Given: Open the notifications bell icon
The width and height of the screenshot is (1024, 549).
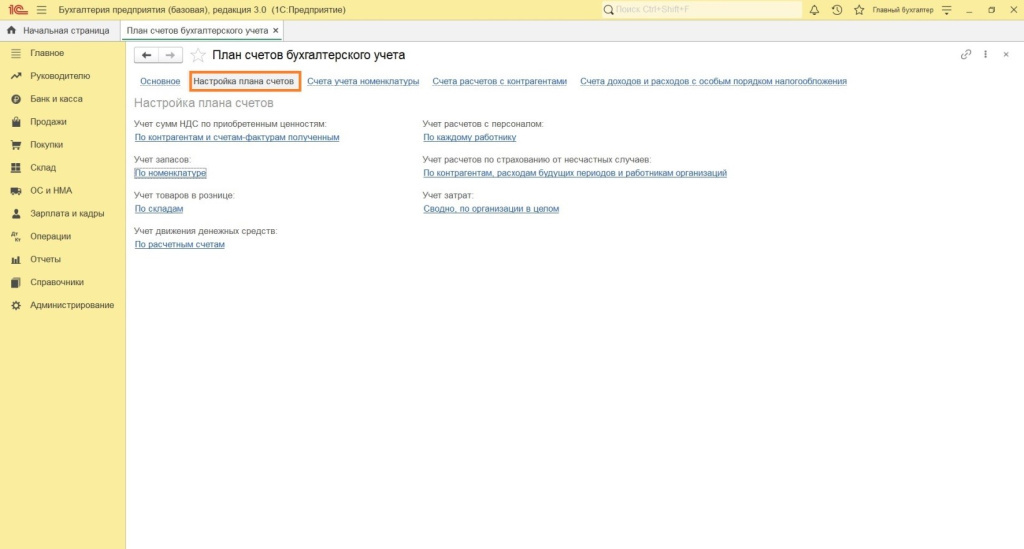Looking at the screenshot, I should [814, 10].
